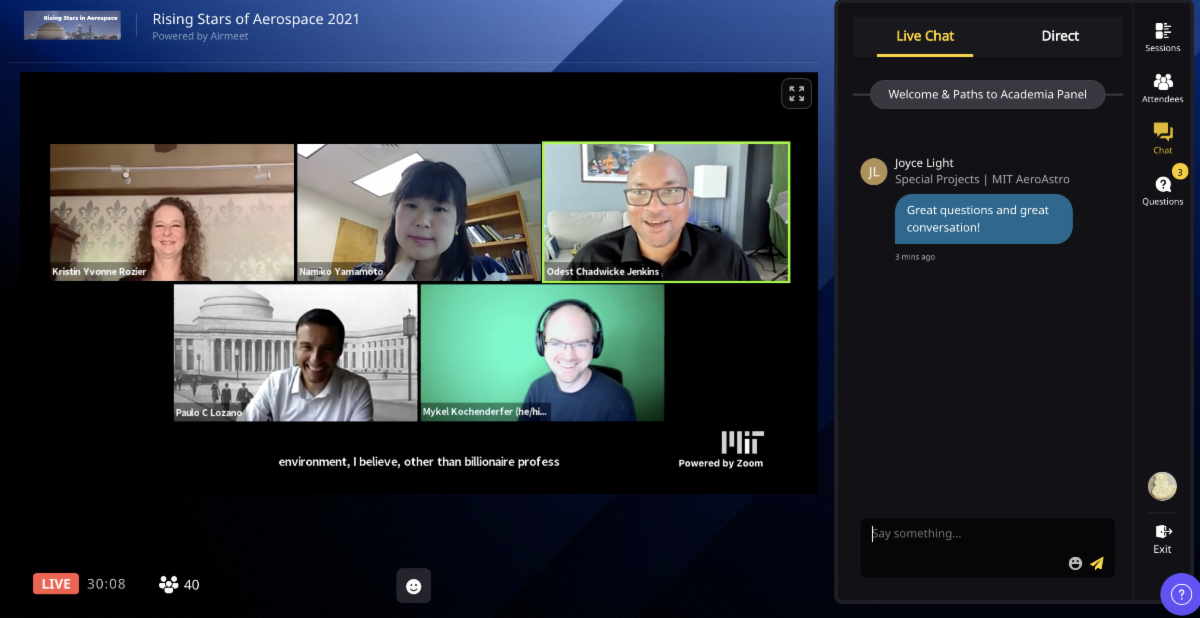Select the Chat sidebar icon
The image size is (1200, 618).
pyautogui.click(x=1162, y=138)
